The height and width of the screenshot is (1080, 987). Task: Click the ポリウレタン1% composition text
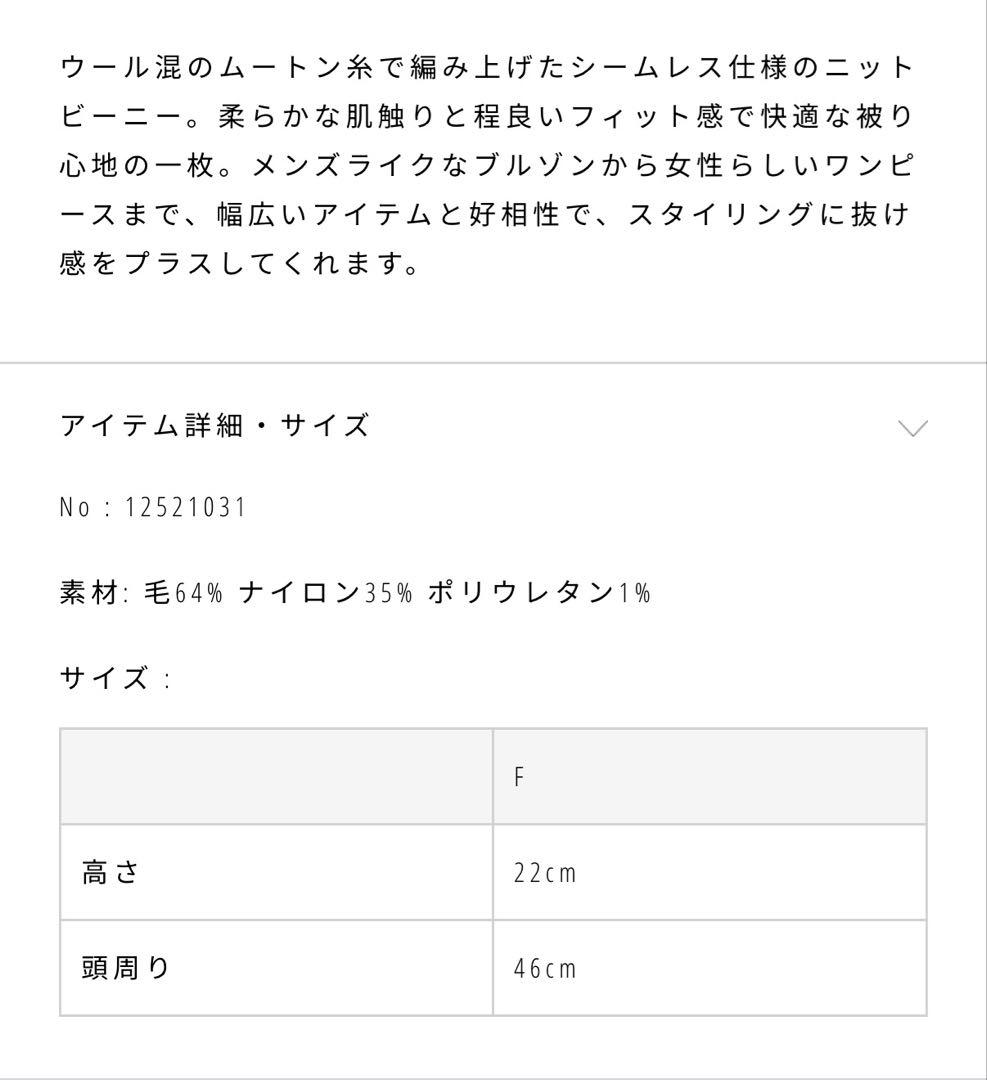539,592
